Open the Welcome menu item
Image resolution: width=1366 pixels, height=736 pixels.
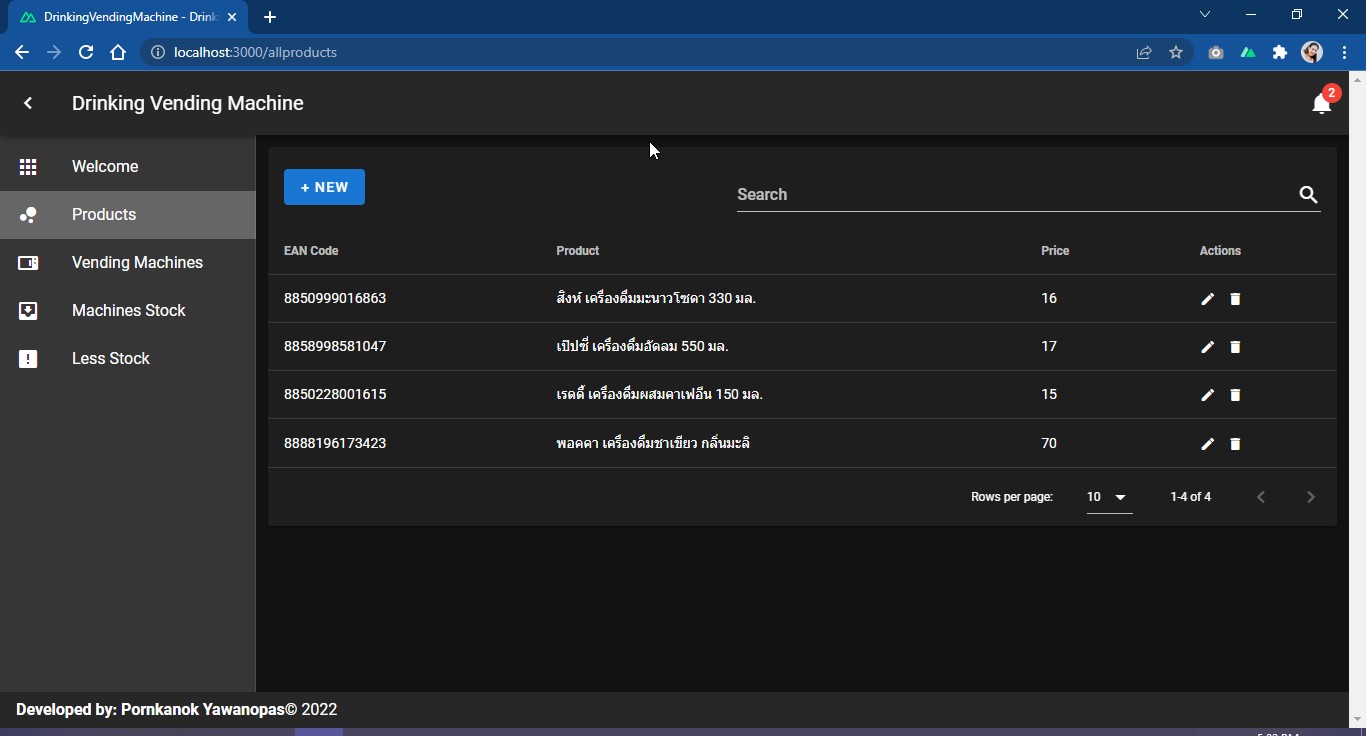tap(128, 167)
